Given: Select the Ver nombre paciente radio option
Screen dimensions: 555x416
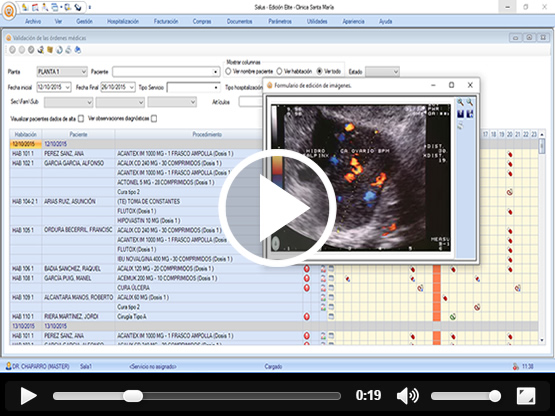Looking at the screenshot, I should pos(228,72).
